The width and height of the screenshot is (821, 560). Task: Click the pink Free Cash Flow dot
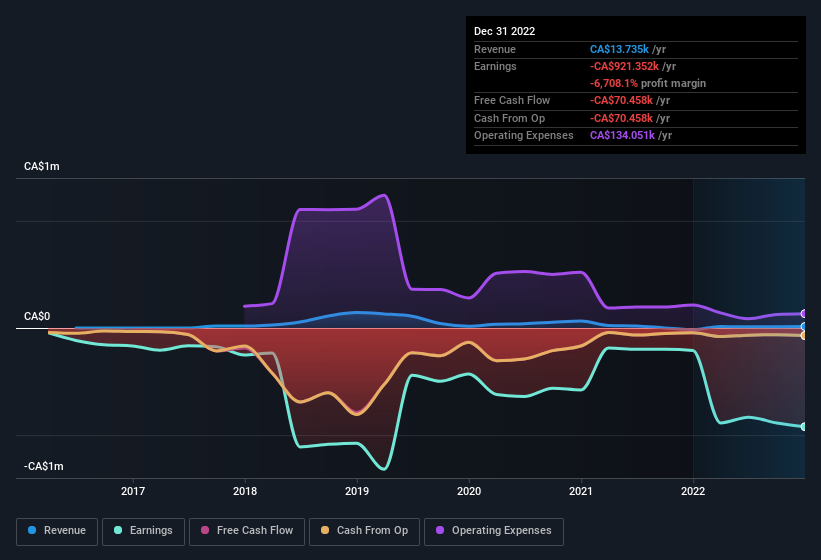[x=205, y=530]
